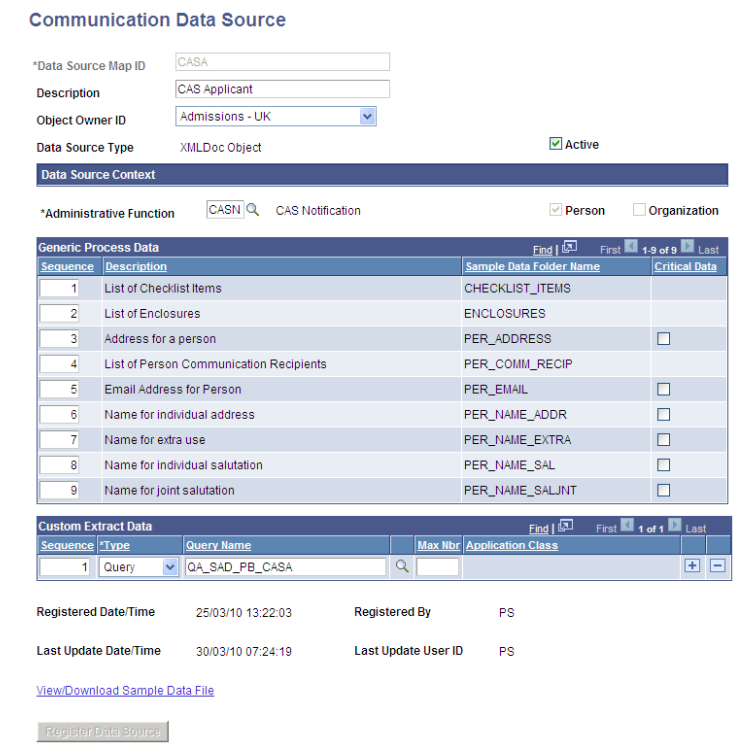This screenshot has height=745, width=742.
Task: Select 'List of Person Communication Recipients' text
Action: [215, 364]
